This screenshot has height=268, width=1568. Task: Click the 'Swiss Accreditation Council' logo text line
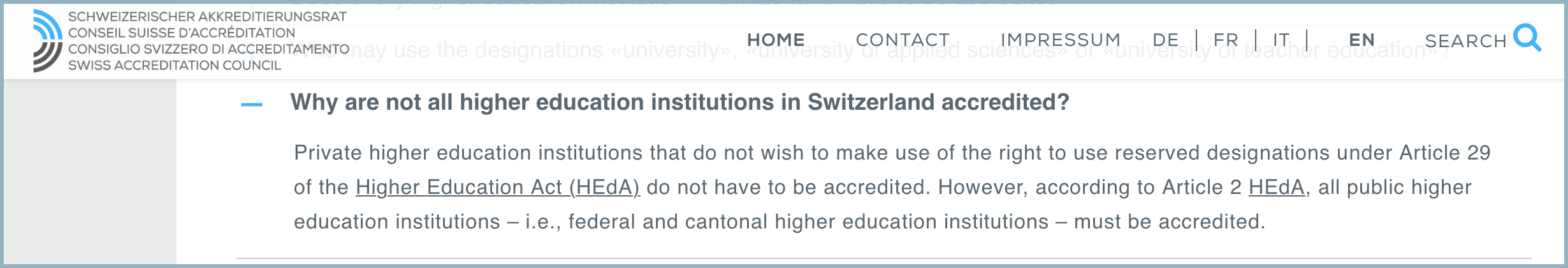pyautogui.click(x=175, y=65)
